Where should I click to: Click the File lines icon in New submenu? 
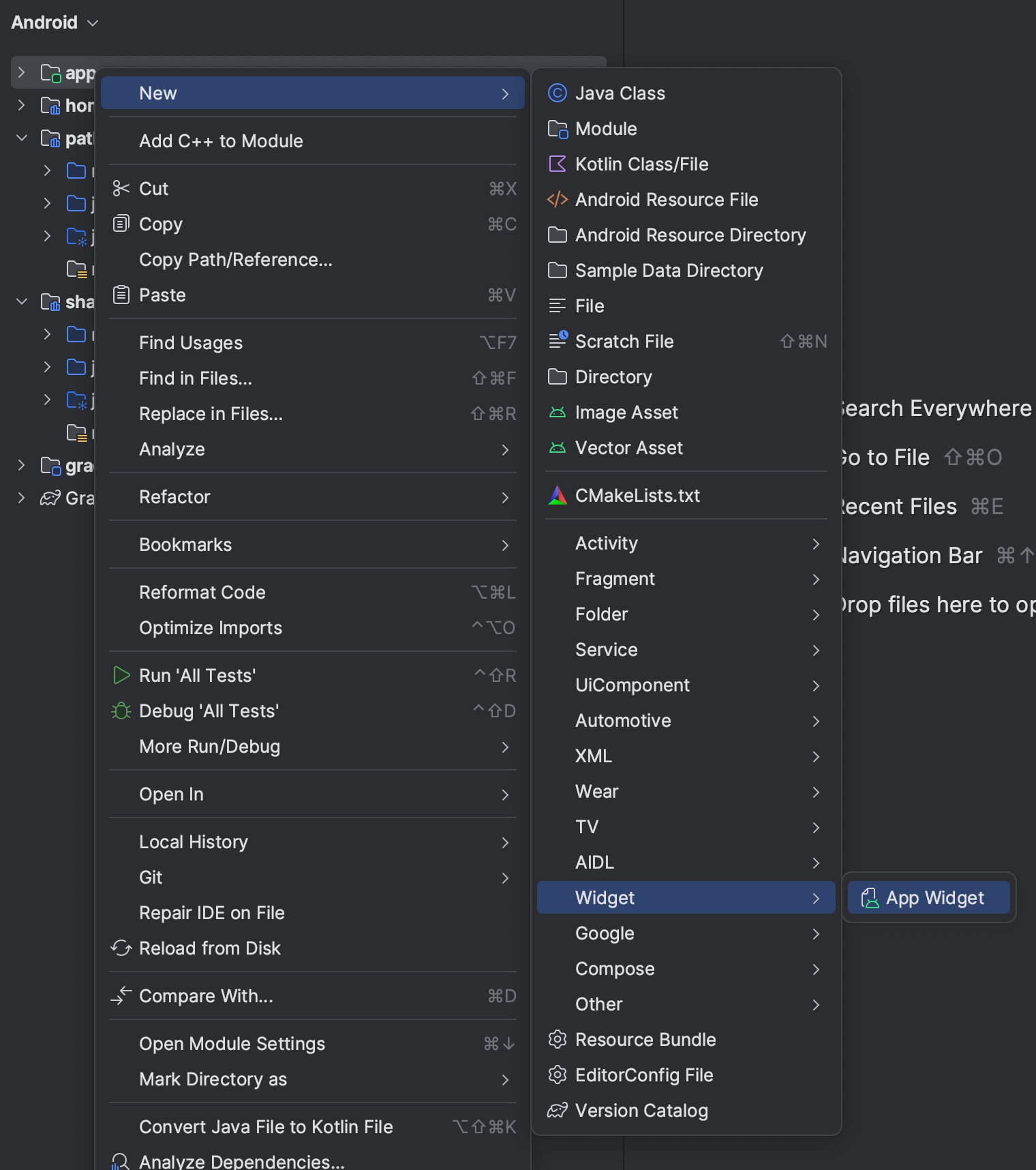tap(558, 306)
